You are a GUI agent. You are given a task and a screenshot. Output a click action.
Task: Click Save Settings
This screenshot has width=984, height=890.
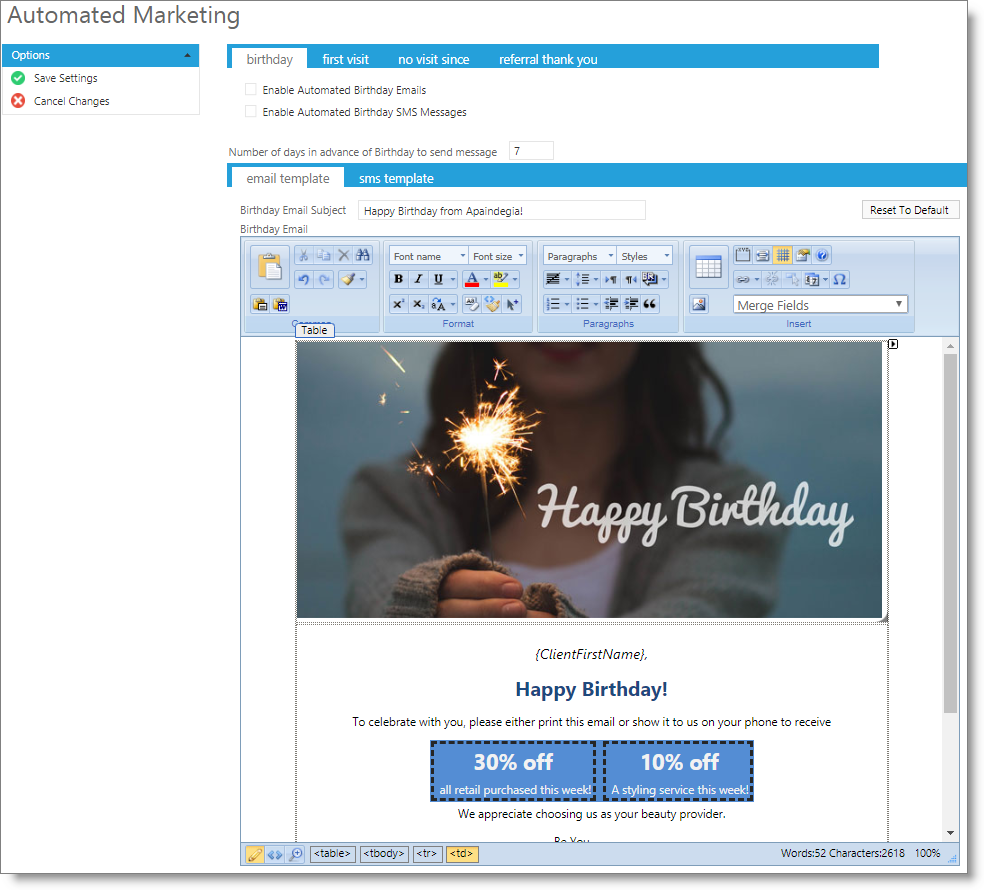tap(65, 78)
